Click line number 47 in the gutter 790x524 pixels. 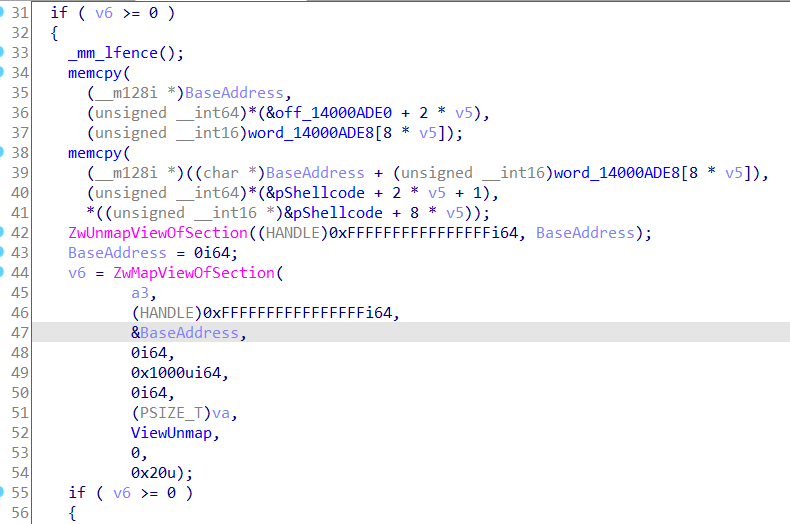pos(20,333)
